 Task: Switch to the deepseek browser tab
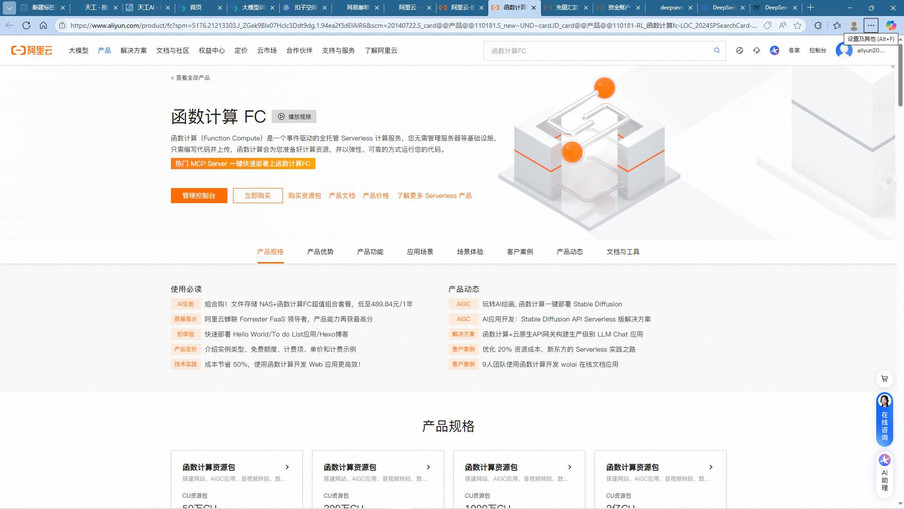click(x=671, y=7)
